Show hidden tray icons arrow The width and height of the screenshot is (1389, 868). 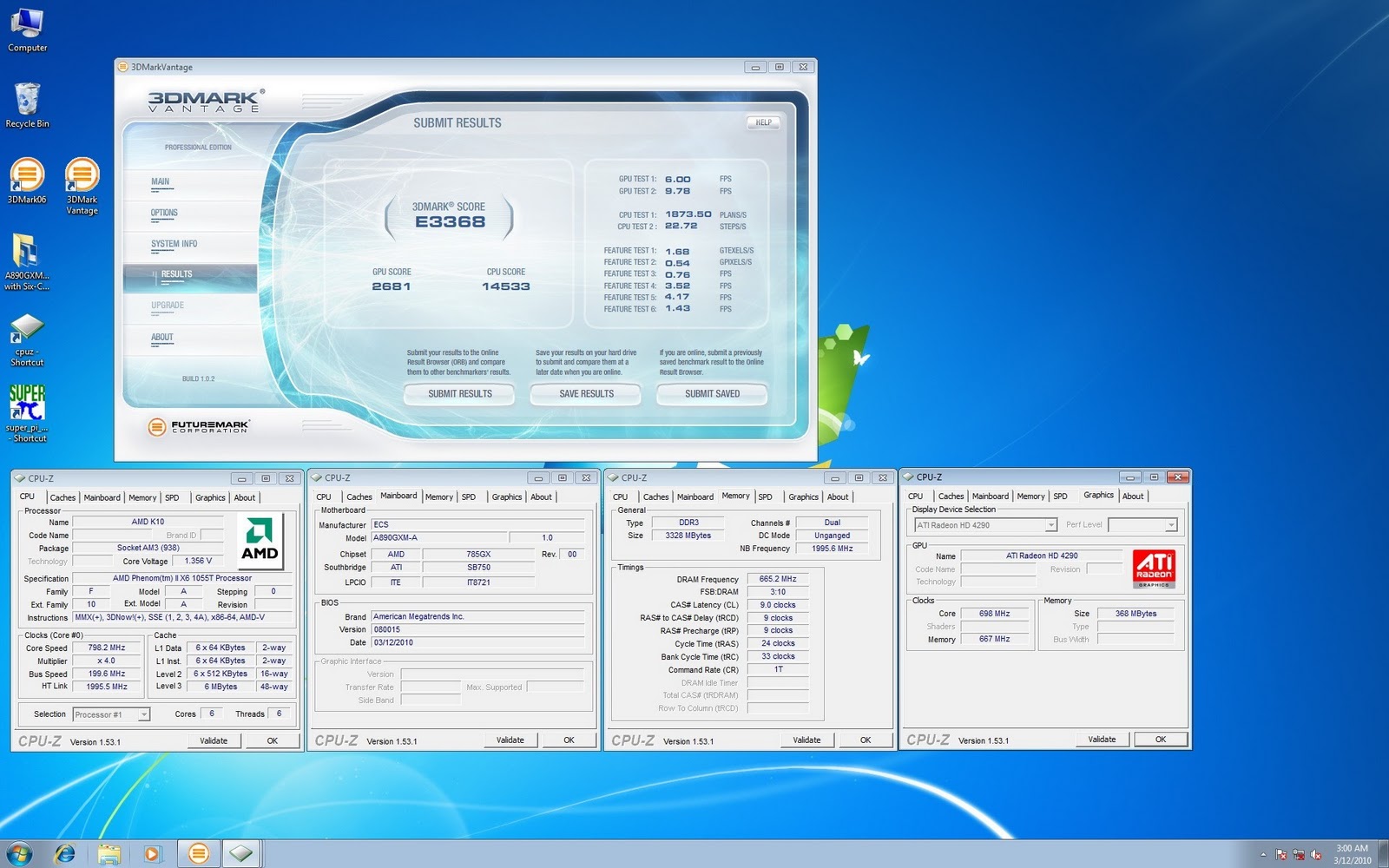click(1263, 855)
